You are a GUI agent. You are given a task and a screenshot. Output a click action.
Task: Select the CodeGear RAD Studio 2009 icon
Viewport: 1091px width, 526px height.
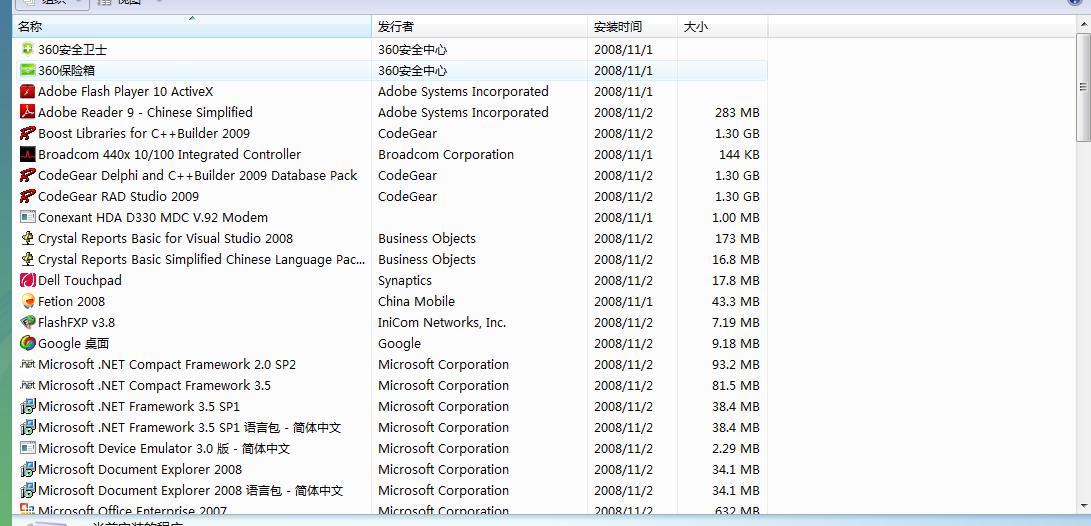point(28,196)
